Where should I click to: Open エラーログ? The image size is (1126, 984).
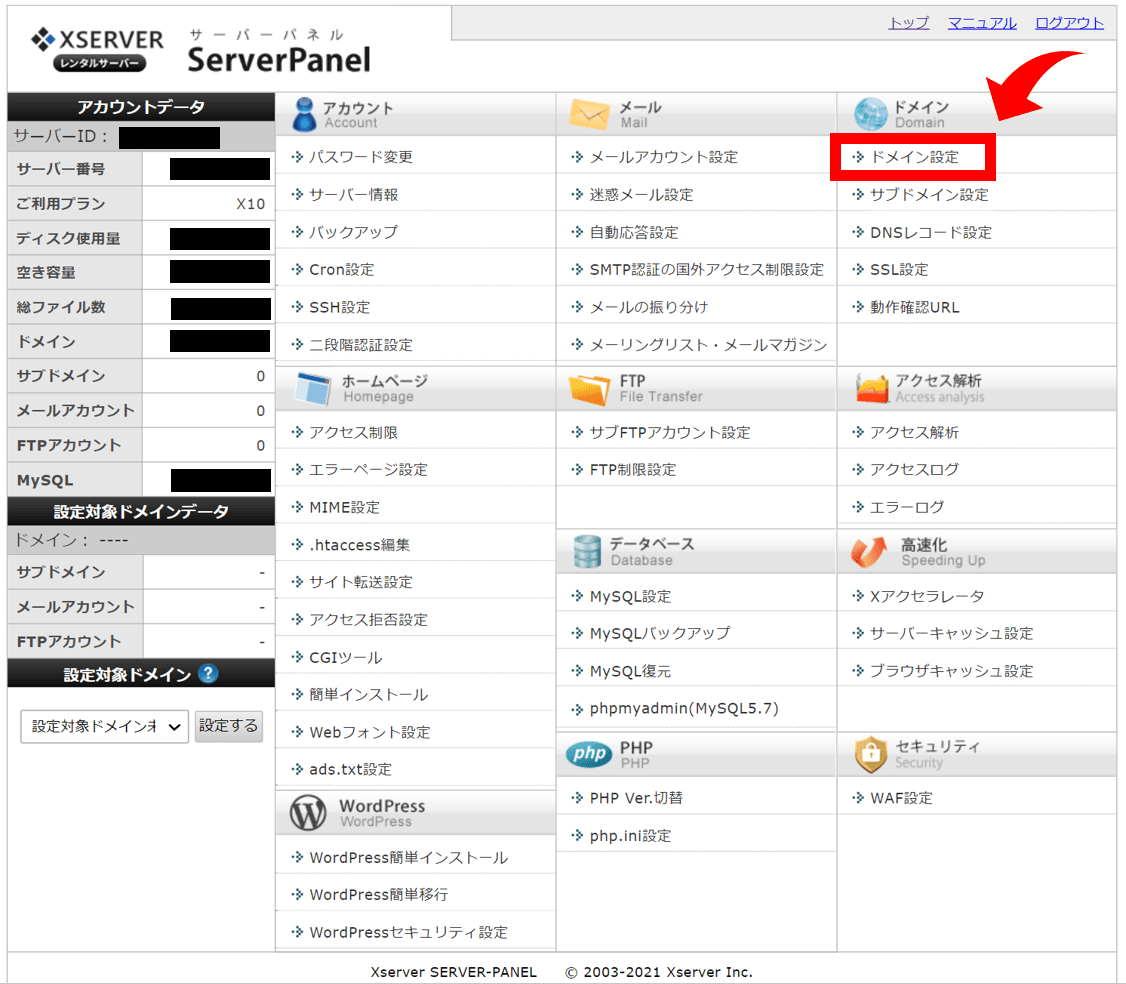[x=907, y=507]
